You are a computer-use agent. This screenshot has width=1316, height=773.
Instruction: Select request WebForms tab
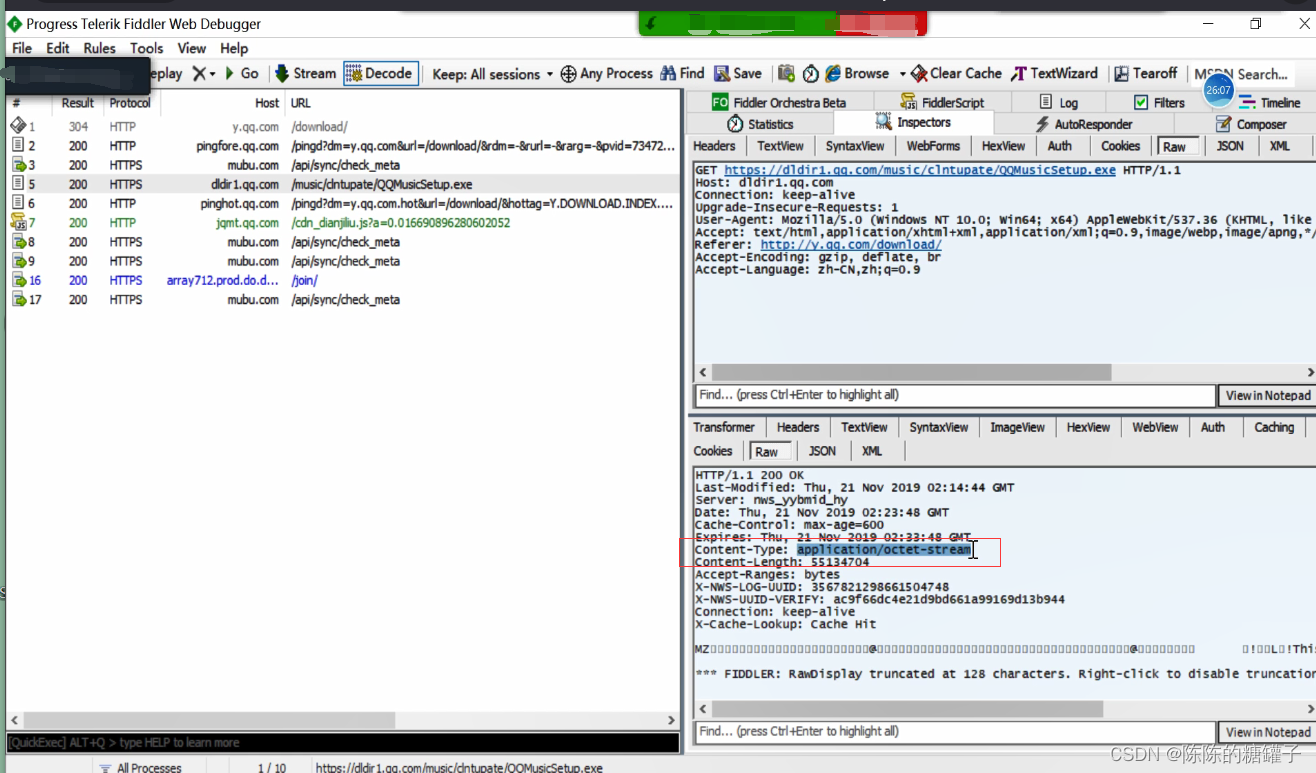(x=932, y=146)
